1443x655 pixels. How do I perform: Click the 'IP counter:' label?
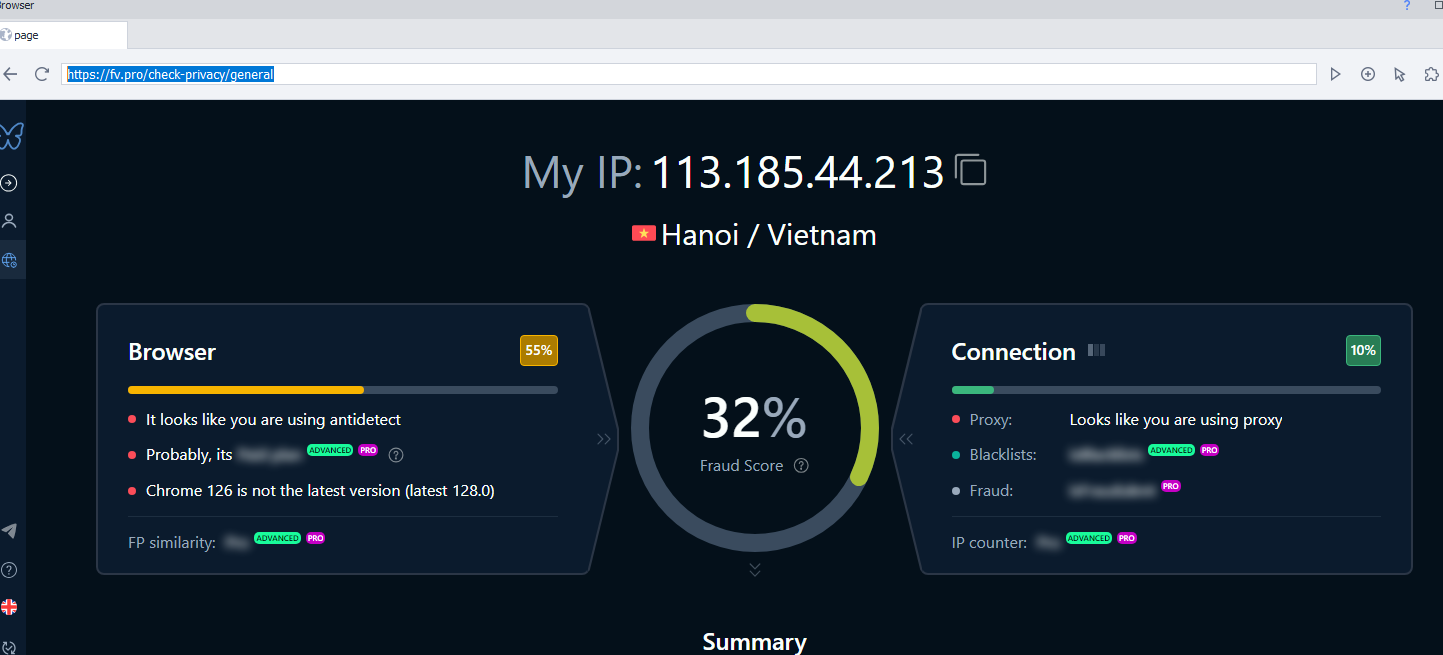(989, 543)
